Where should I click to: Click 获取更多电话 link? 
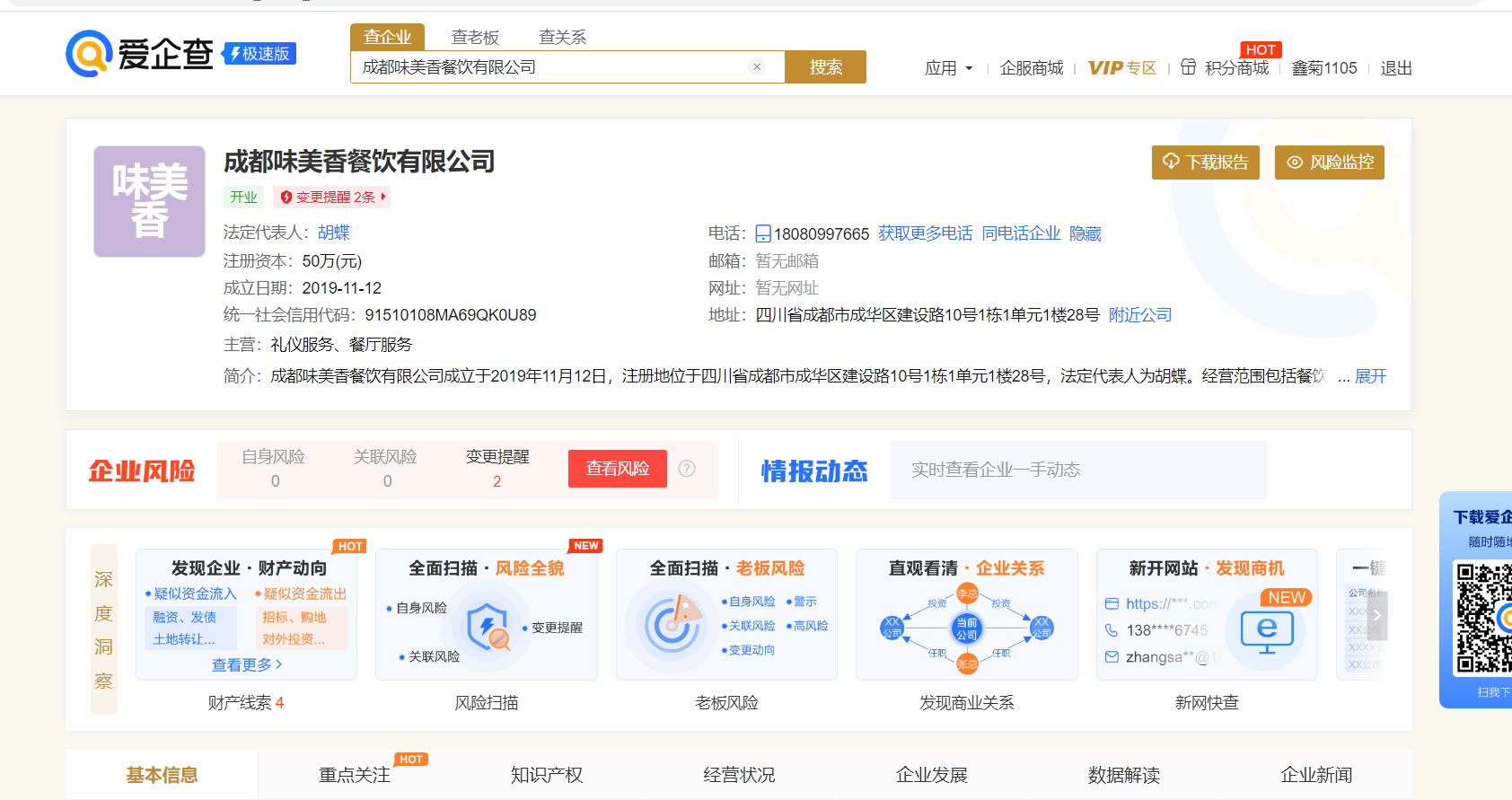(925, 233)
